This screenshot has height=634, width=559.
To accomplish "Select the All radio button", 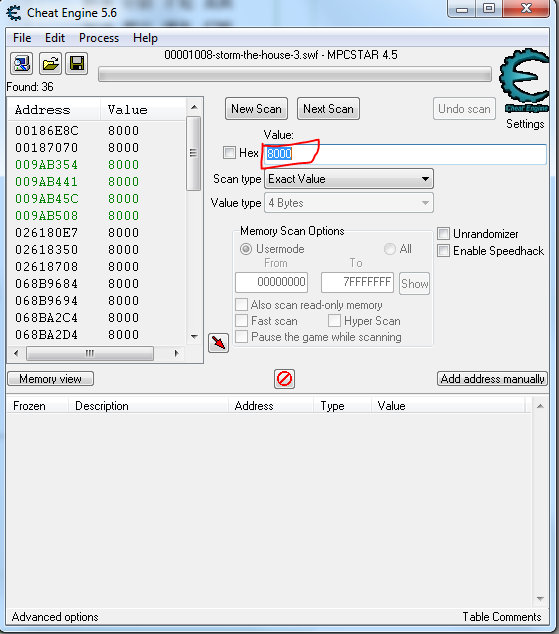I will click(390, 249).
